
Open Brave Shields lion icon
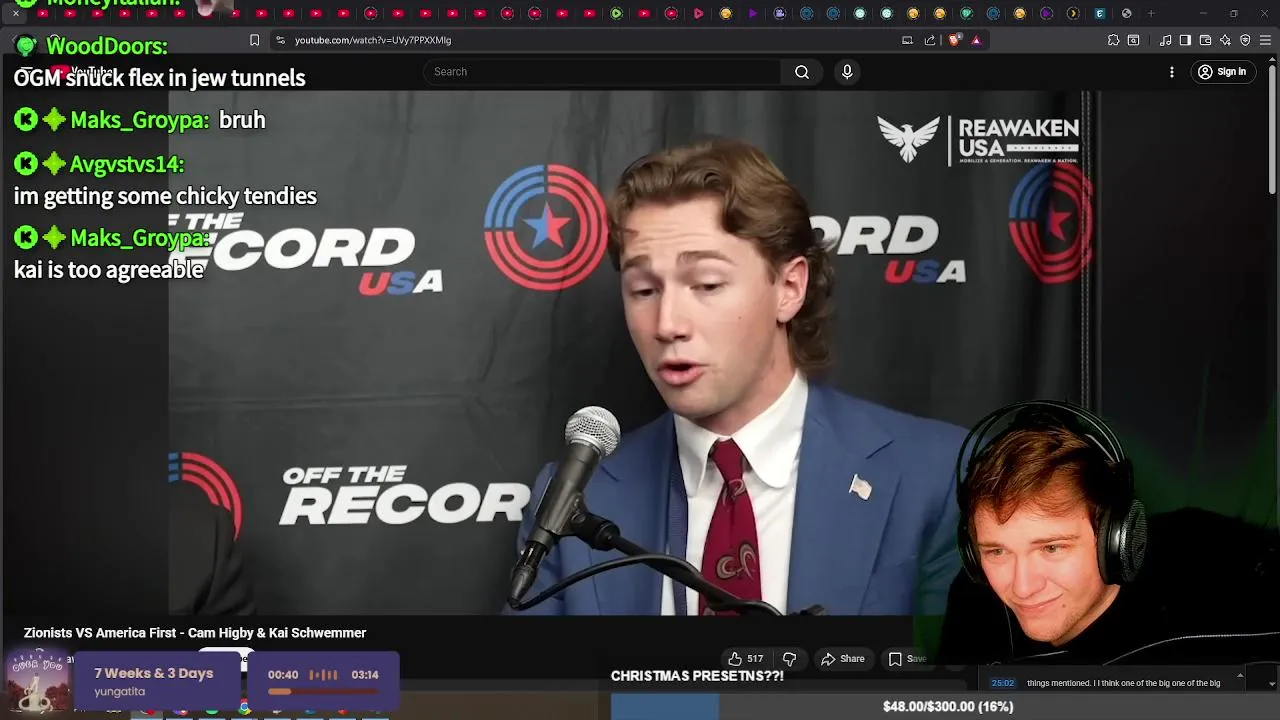954,40
